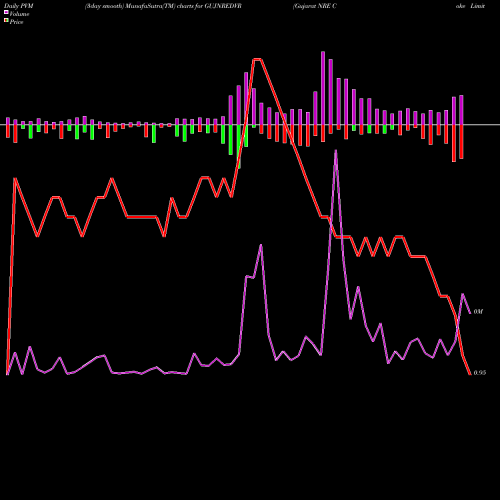Click the 0M volume axis label
The image size is (500, 500).
478,312
